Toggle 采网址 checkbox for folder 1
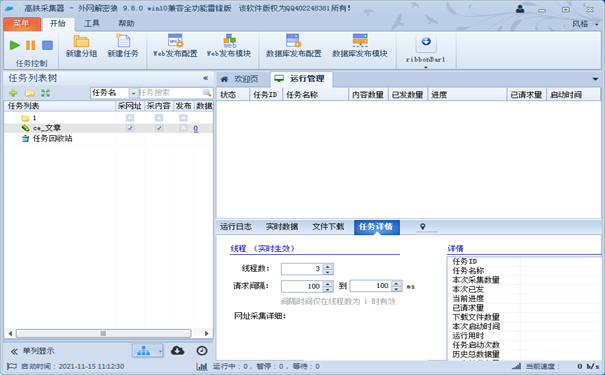The image size is (605, 375). (x=130, y=118)
